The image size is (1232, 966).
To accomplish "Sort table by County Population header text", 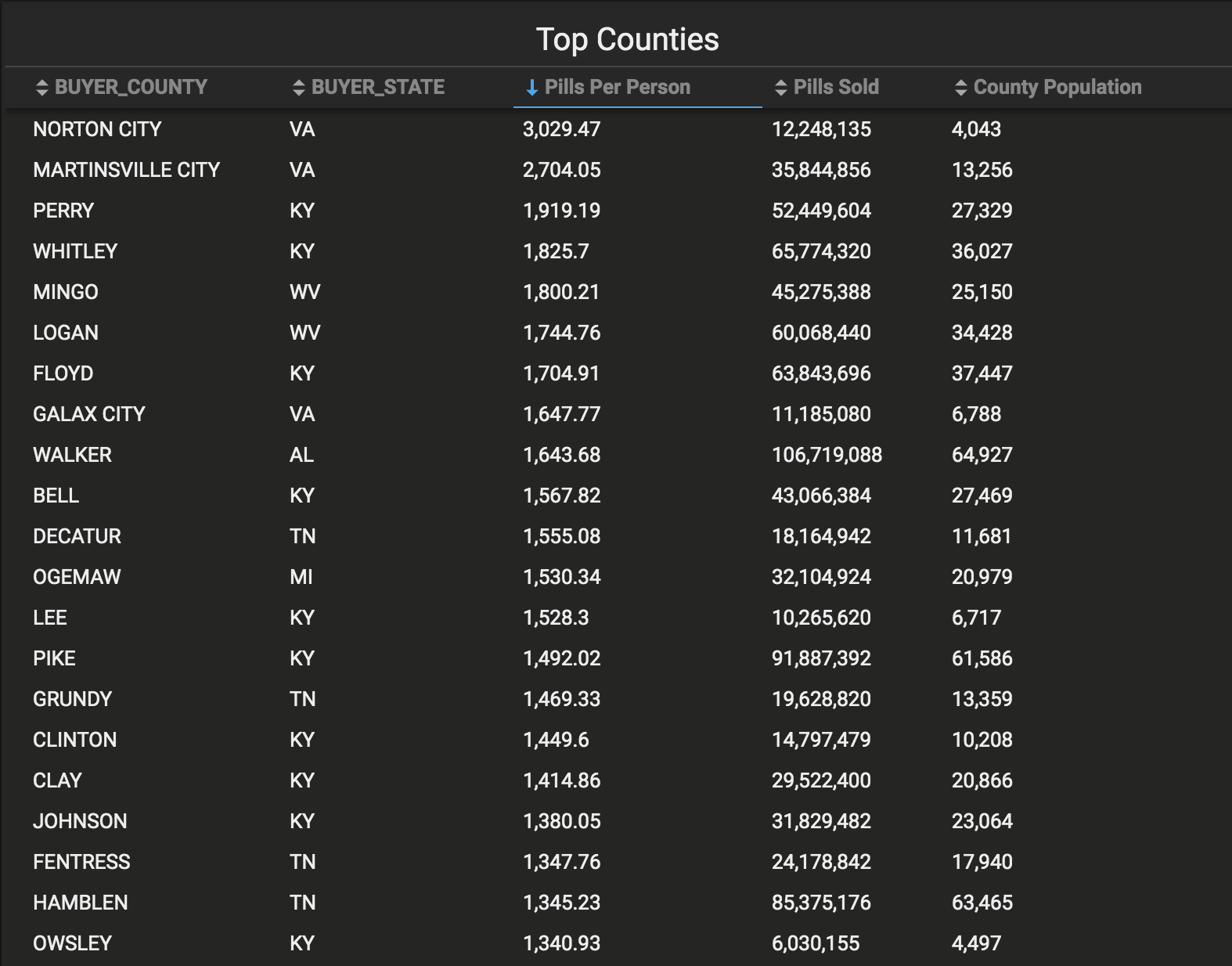I will (1057, 87).
